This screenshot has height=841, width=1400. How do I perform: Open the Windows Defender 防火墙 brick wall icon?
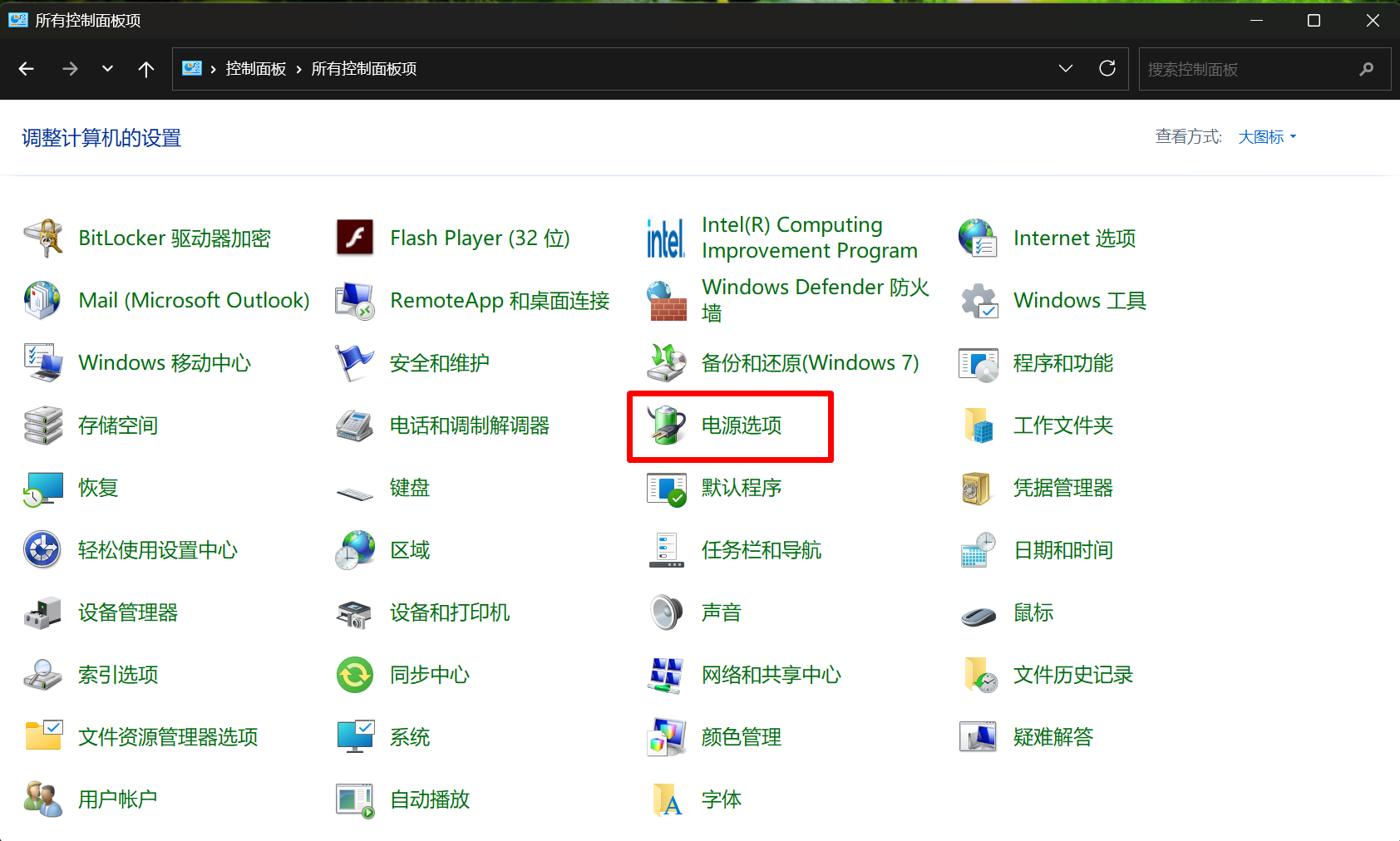click(x=667, y=301)
